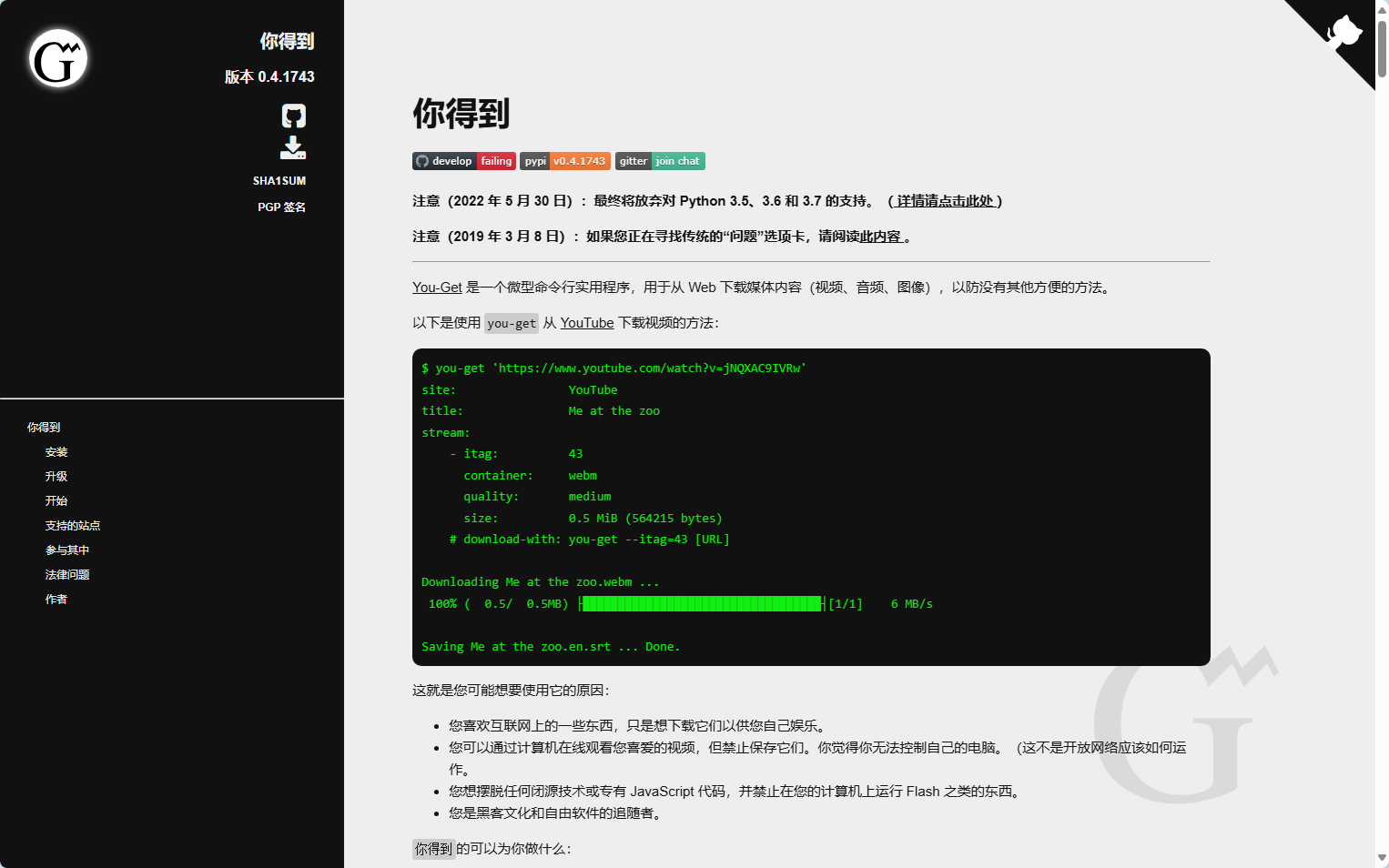The height and width of the screenshot is (868, 1389).
Task: Click the highlighted 你得到 code text at bottom
Action: (x=433, y=849)
